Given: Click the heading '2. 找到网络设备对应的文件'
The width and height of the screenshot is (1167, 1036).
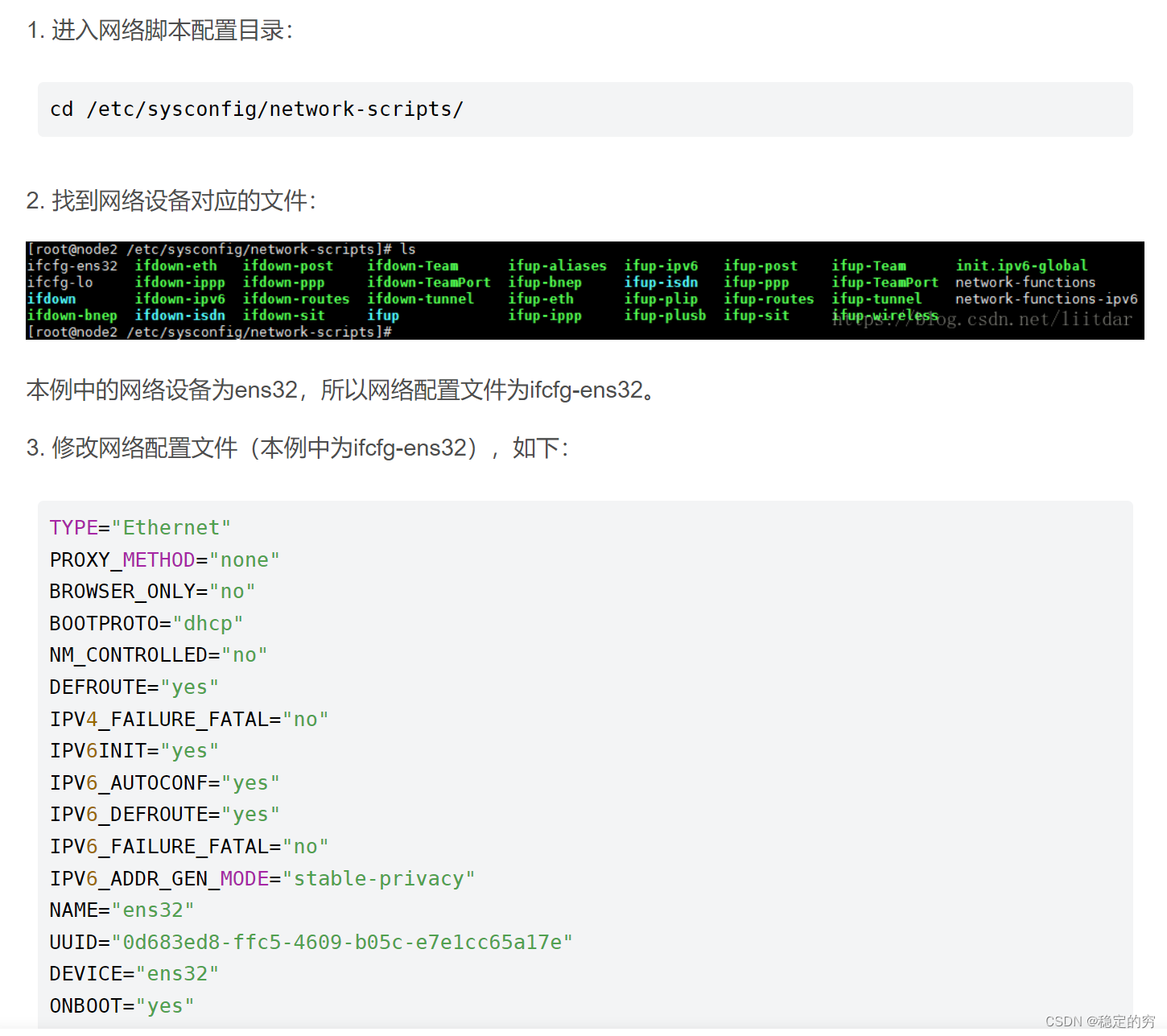Looking at the screenshot, I should [171, 200].
